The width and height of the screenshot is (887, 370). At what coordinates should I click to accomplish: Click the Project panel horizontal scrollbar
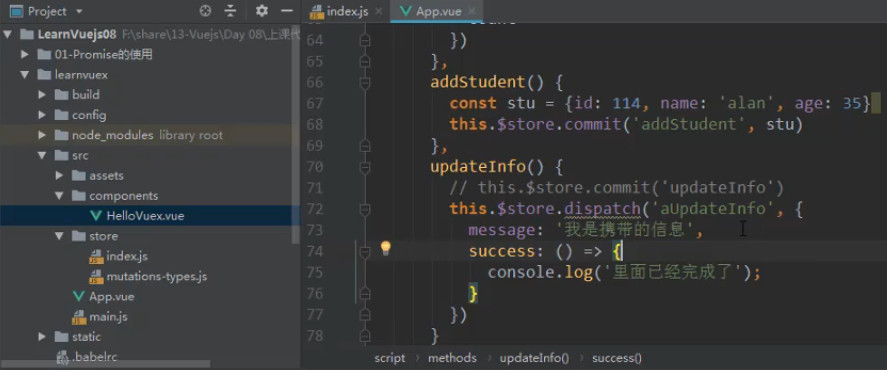105,364
